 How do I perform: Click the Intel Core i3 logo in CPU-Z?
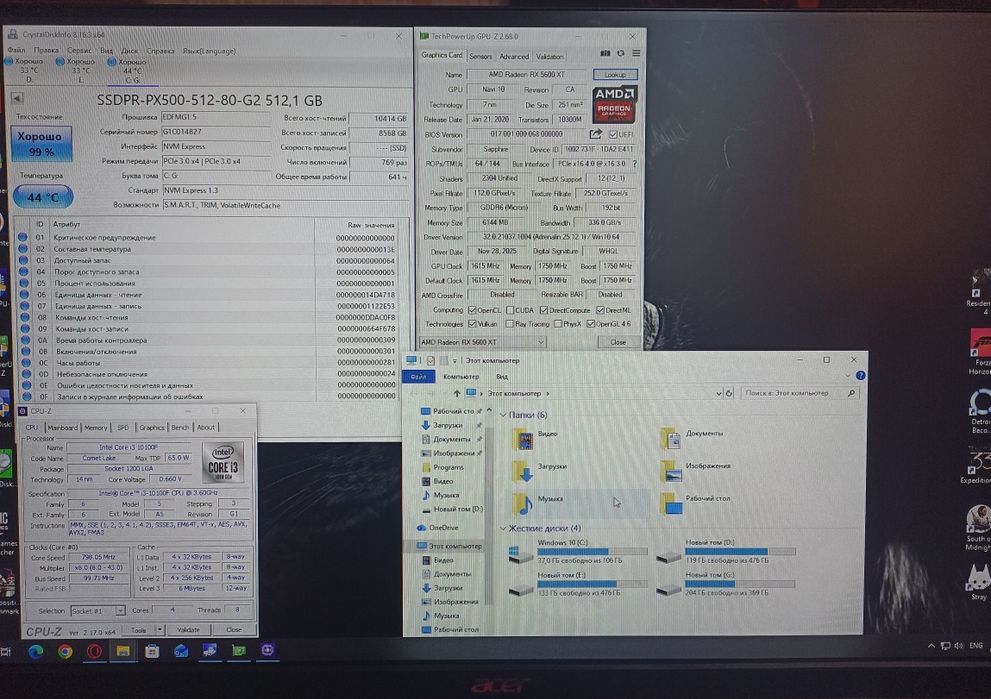coord(223,463)
